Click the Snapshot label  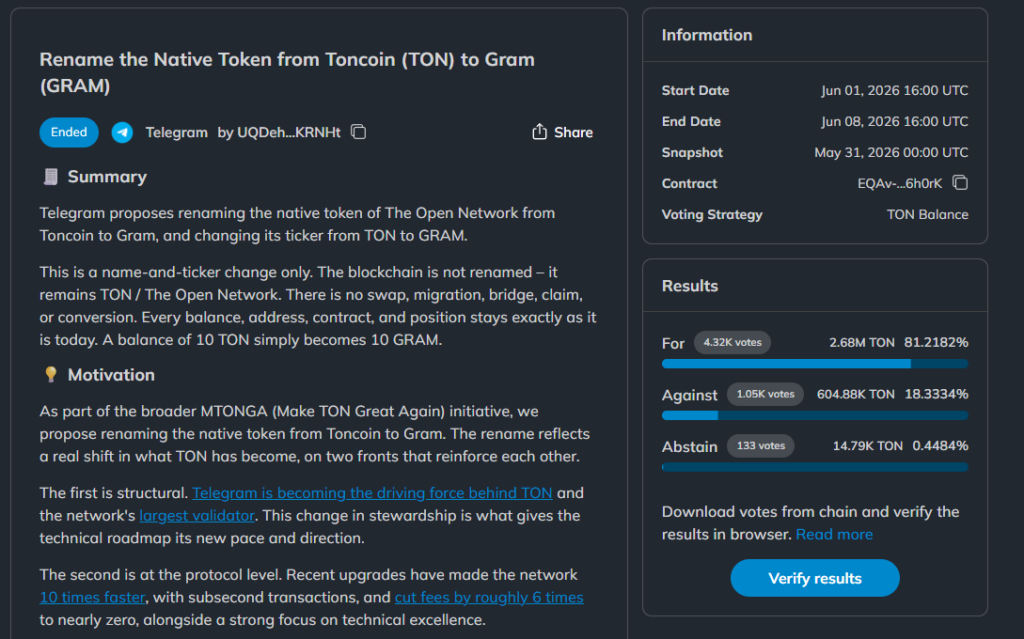(x=692, y=153)
